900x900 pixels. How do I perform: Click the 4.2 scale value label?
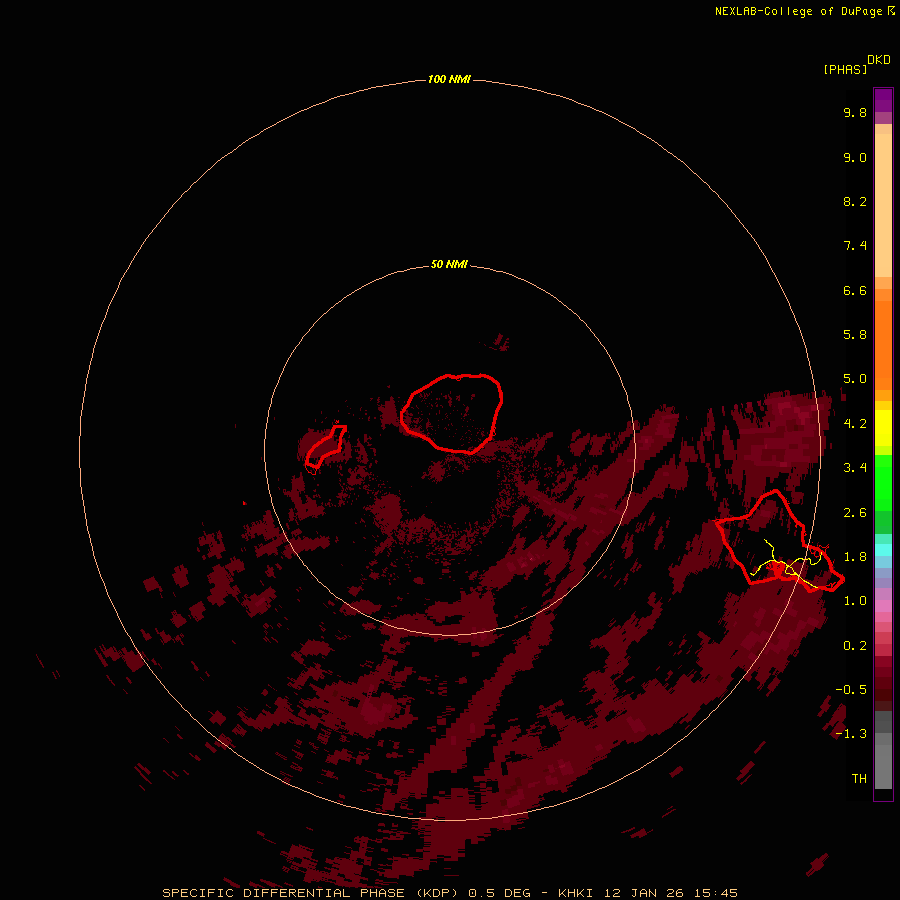point(855,424)
